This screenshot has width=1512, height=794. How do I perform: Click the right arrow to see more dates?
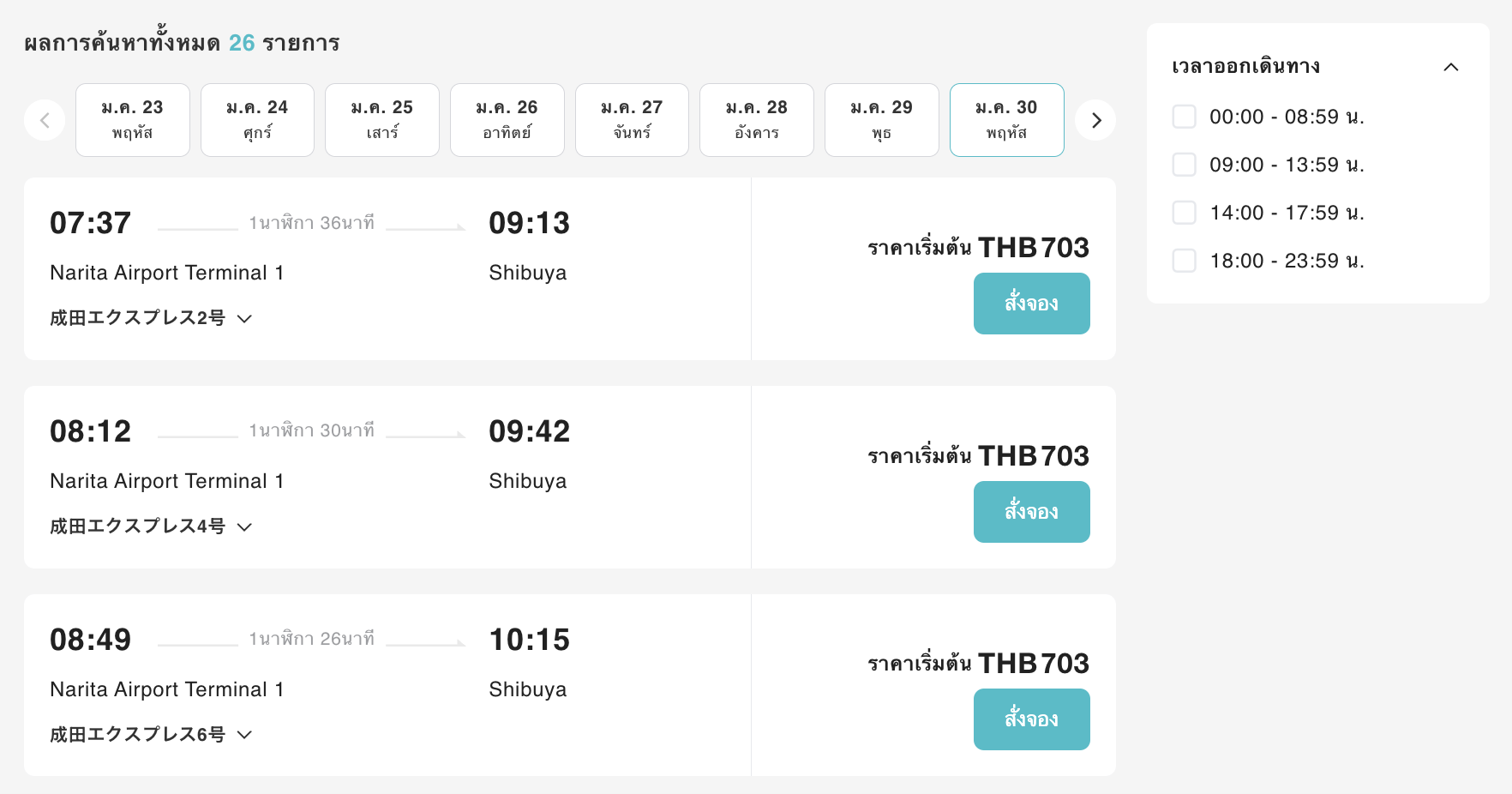pyautogui.click(x=1095, y=120)
